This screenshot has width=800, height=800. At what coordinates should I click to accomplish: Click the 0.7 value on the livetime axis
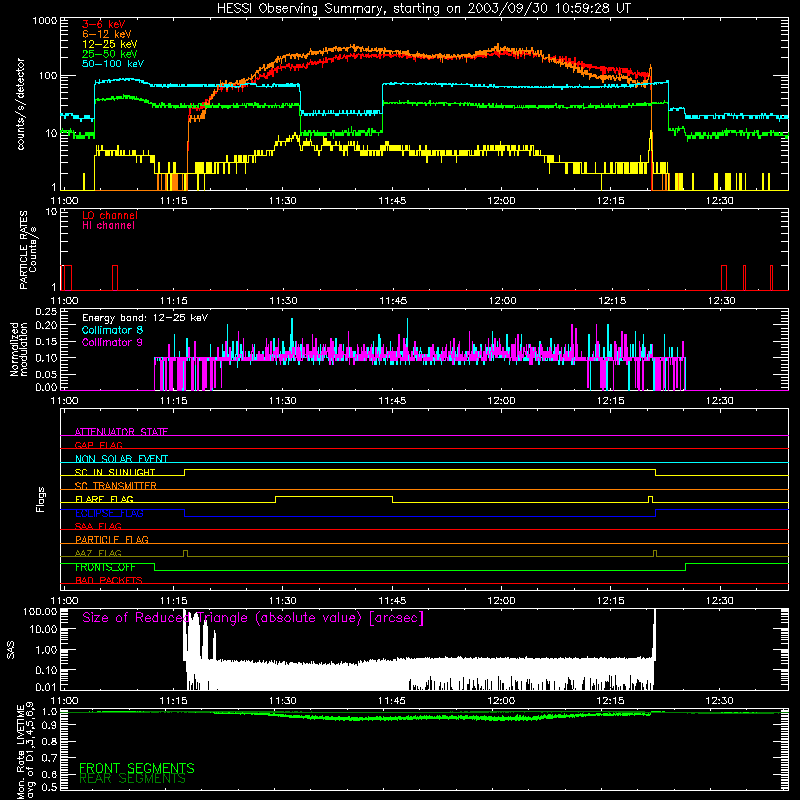[49, 757]
